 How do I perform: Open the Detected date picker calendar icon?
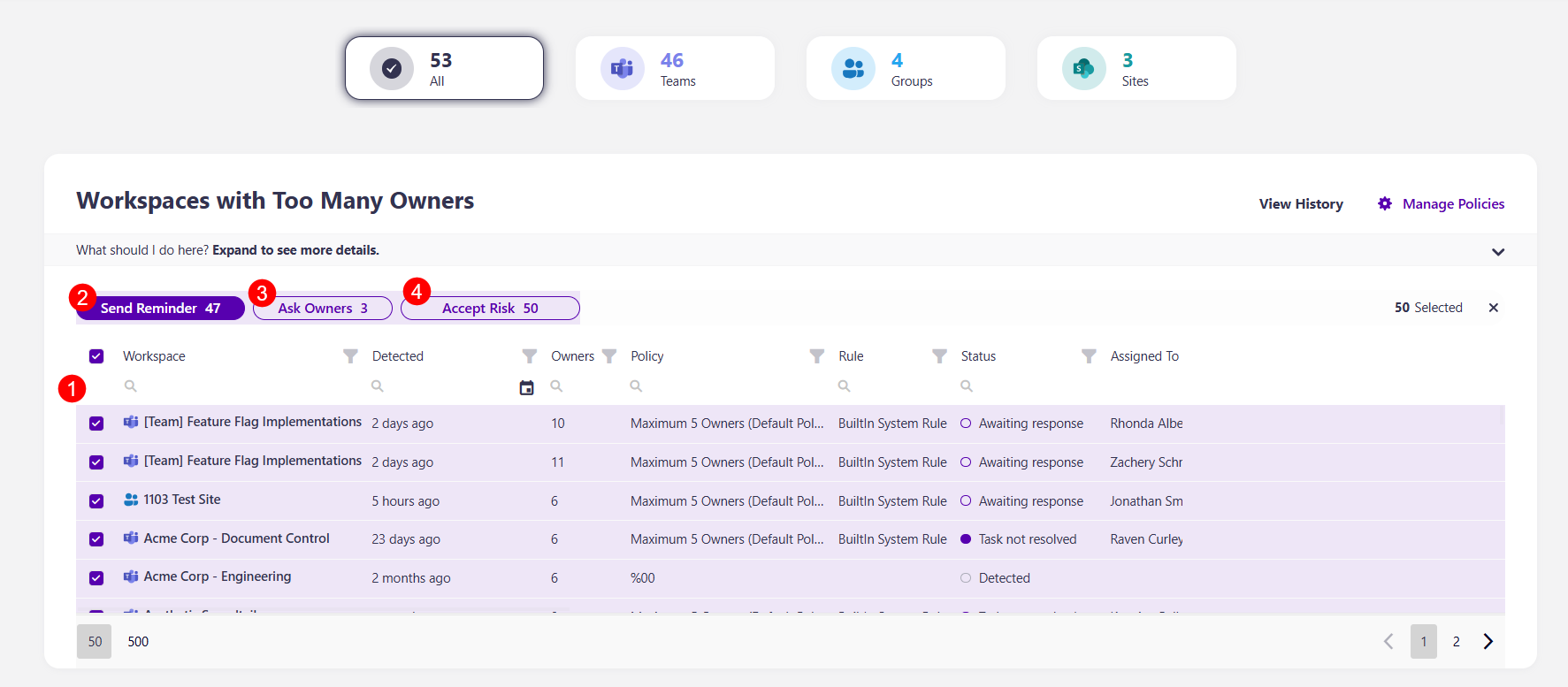coord(526,387)
